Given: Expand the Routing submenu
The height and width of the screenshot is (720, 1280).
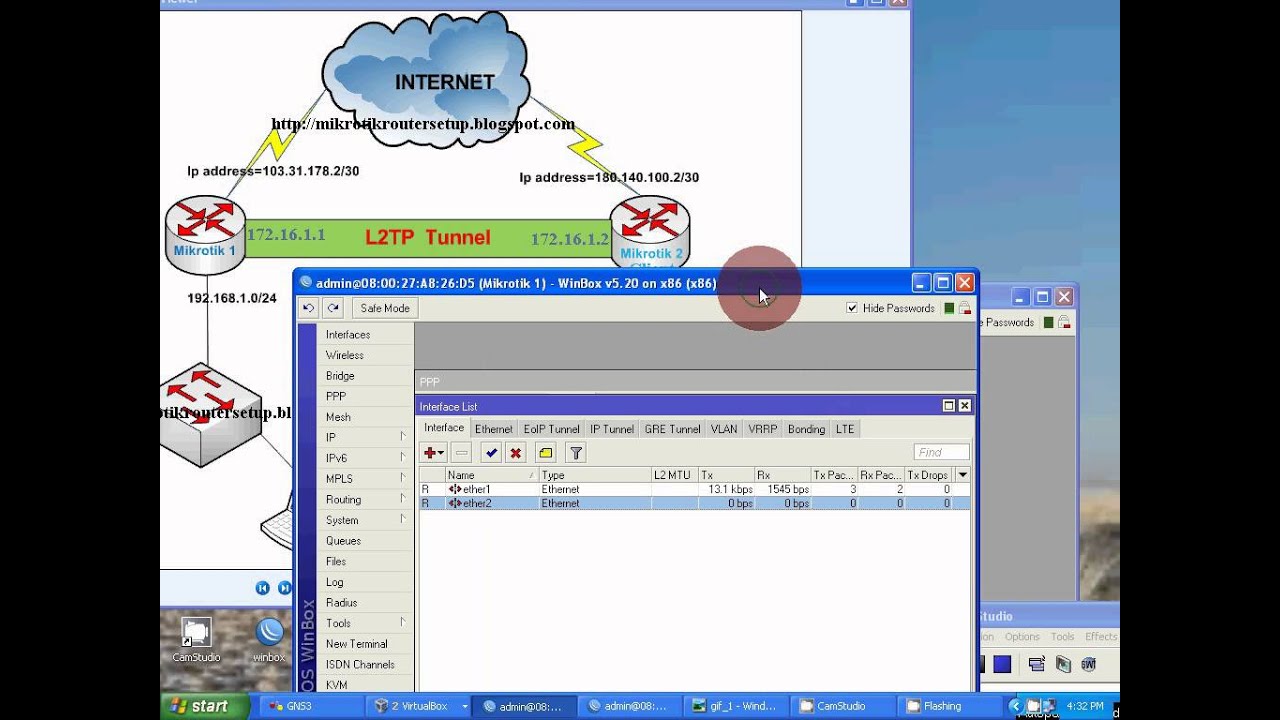Looking at the screenshot, I should pyautogui.click(x=403, y=499).
